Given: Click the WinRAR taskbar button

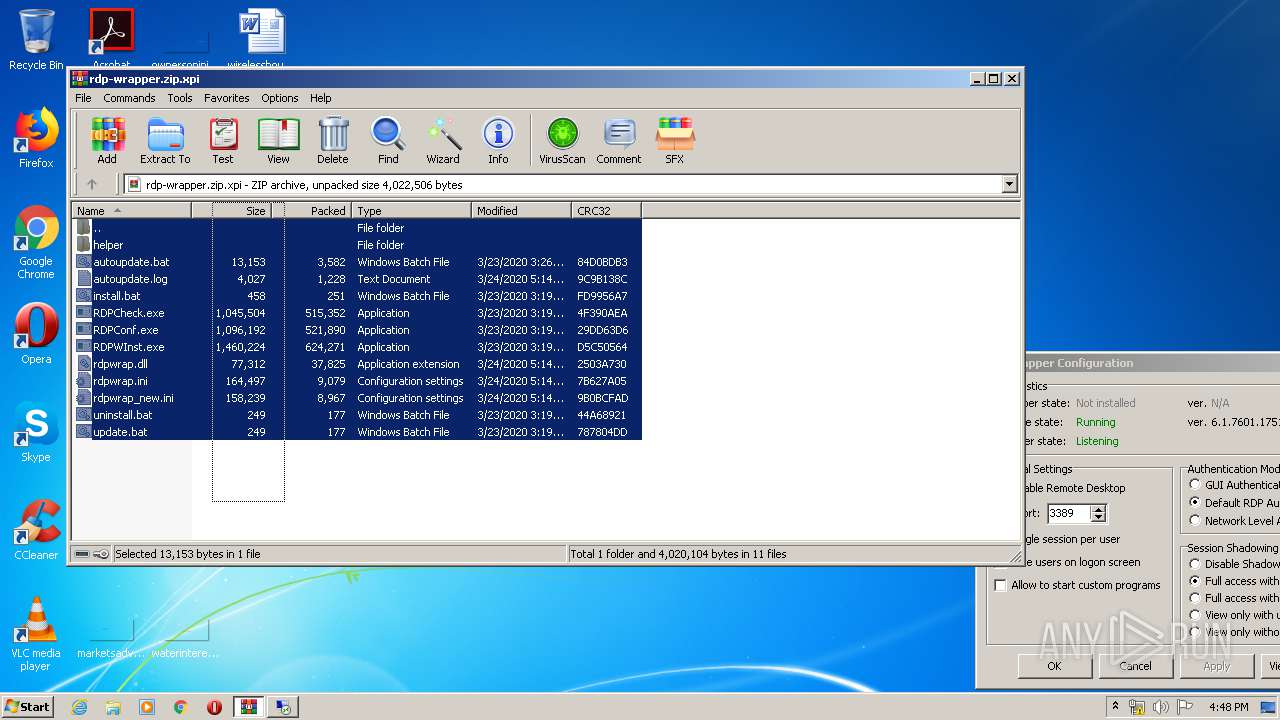Looking at the screenshot, I should point(248,707).
